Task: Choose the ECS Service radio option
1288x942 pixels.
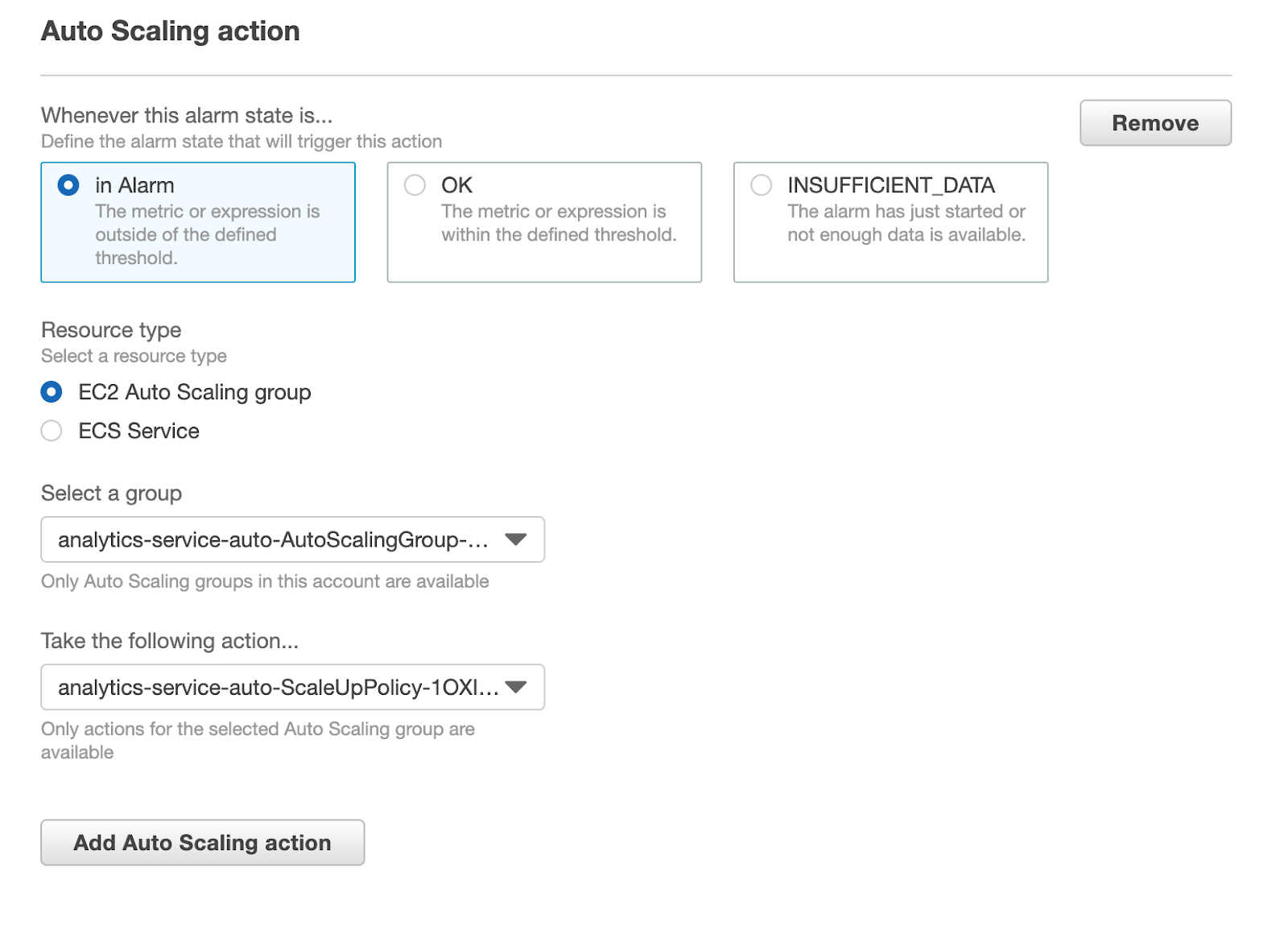Action: (52, 432)
